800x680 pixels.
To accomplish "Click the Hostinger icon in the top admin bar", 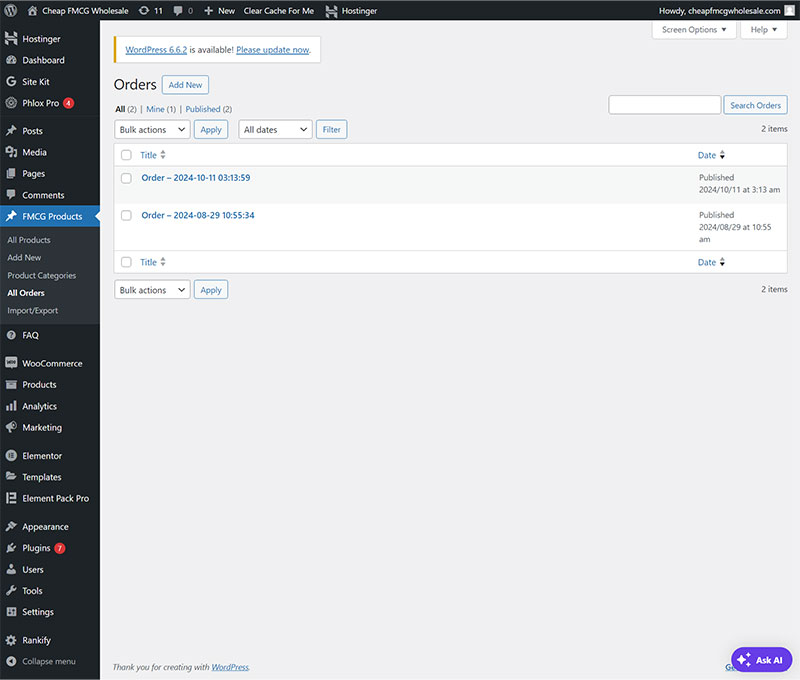I will [331, 11].
